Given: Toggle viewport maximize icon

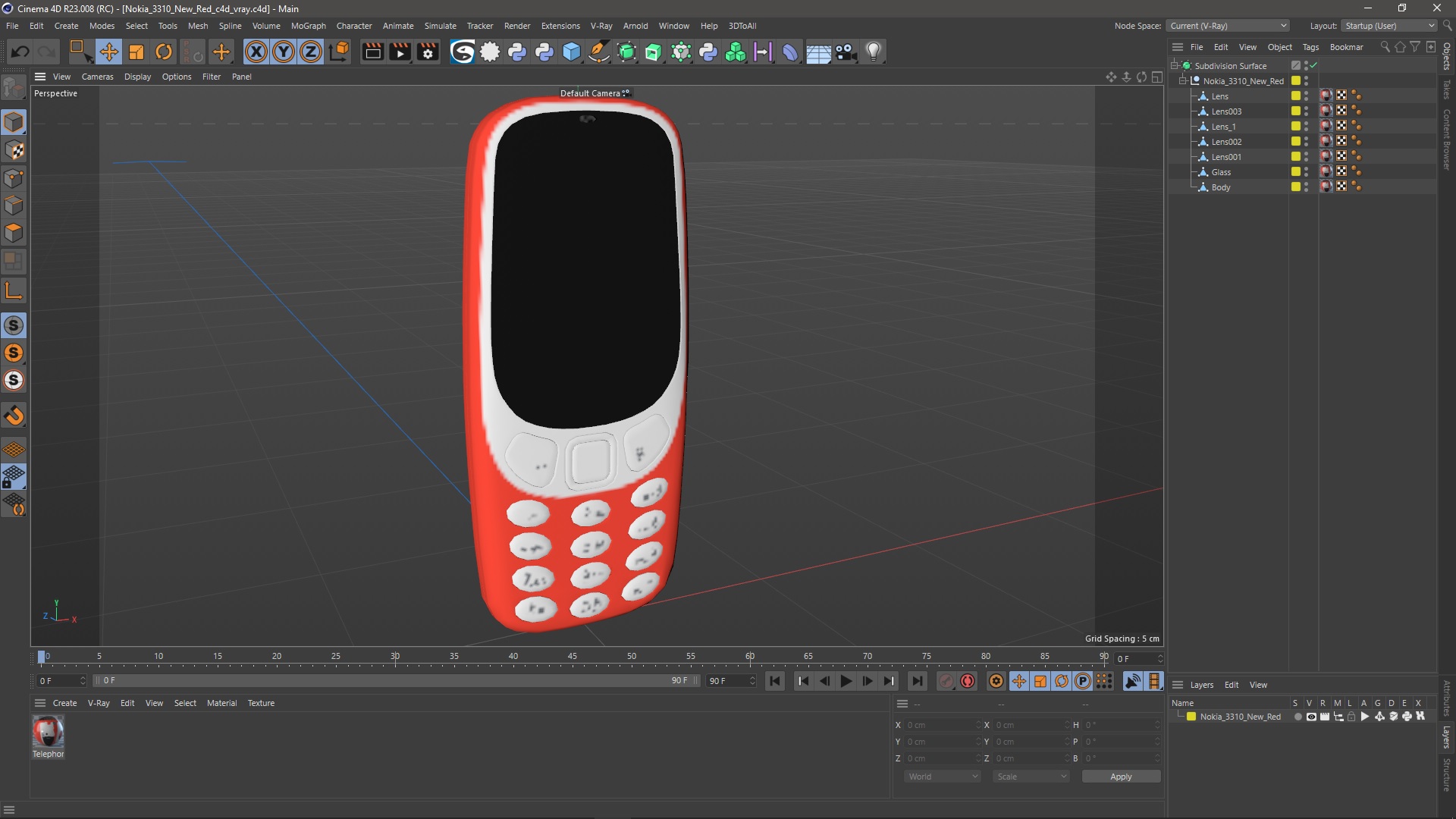Looking at the screenshot, I should pos(1157,77).
